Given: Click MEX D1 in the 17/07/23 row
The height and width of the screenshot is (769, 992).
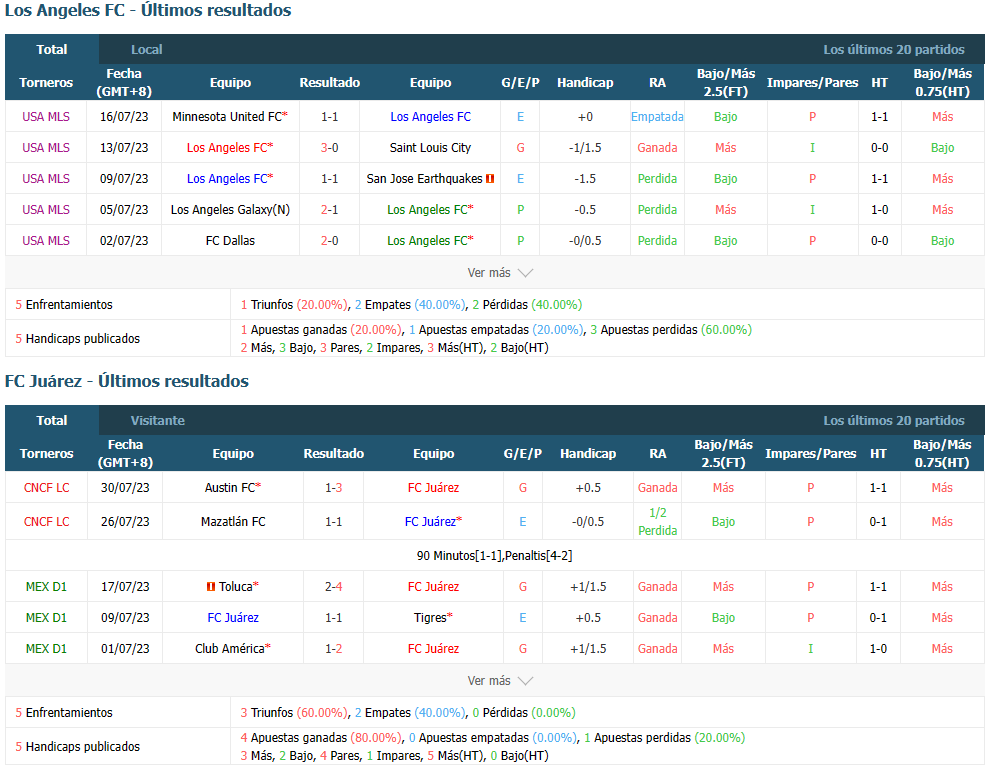Looking at the screenshot, I should coord(46,587).
